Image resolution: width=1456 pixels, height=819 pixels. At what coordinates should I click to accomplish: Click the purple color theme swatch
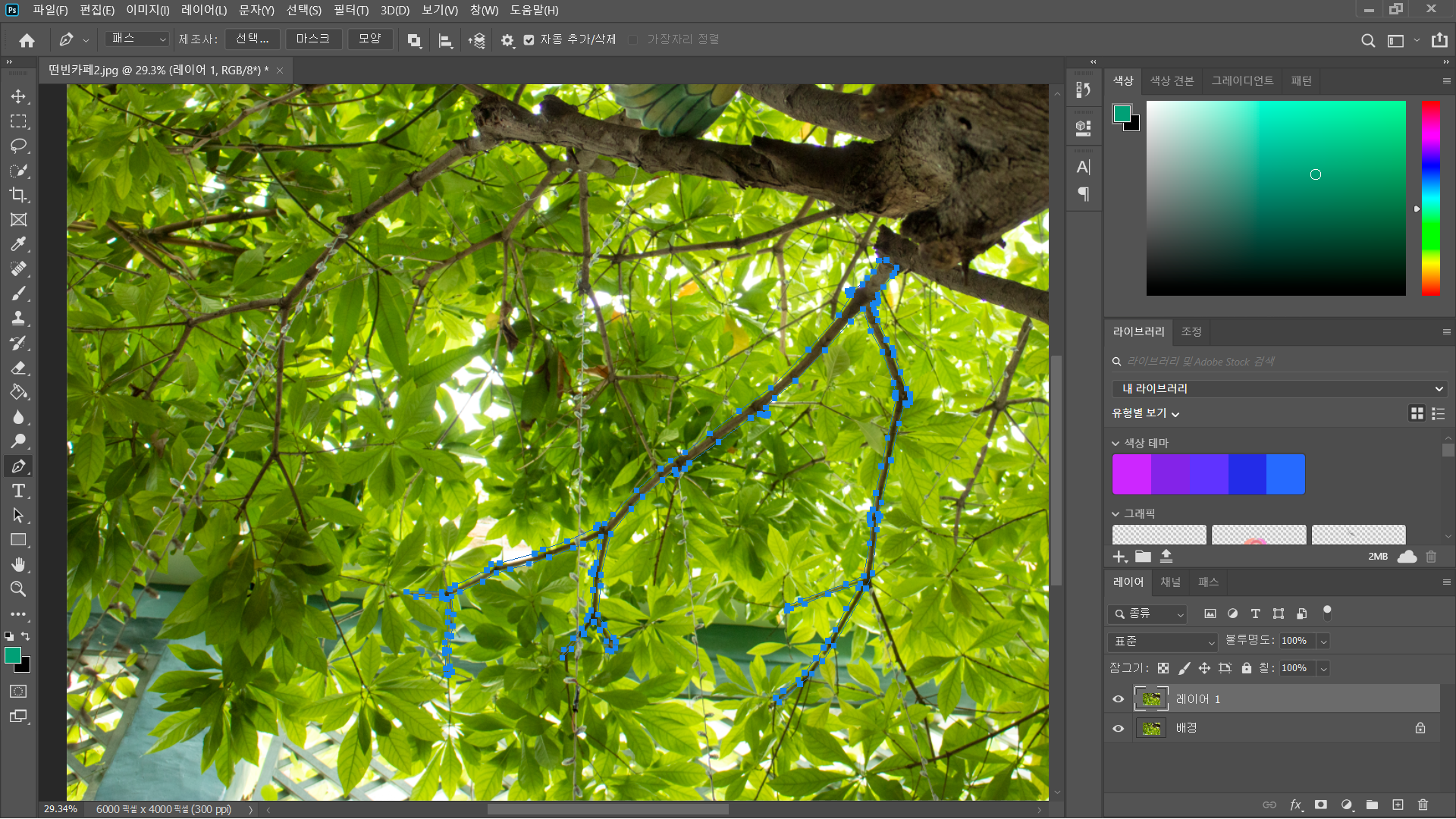pyautogui.click(x=1170, y=475)
